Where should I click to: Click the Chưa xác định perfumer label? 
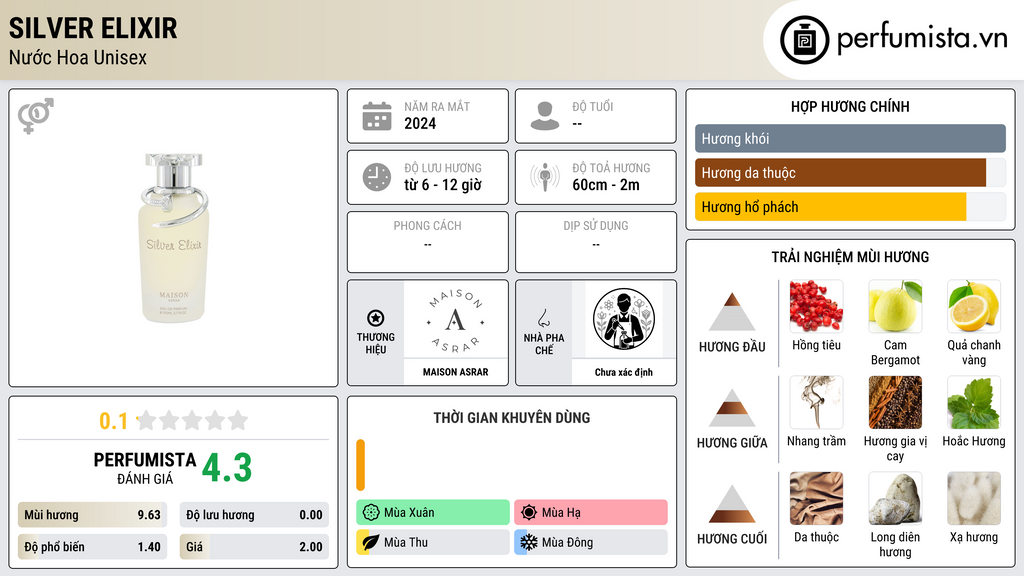624,372
